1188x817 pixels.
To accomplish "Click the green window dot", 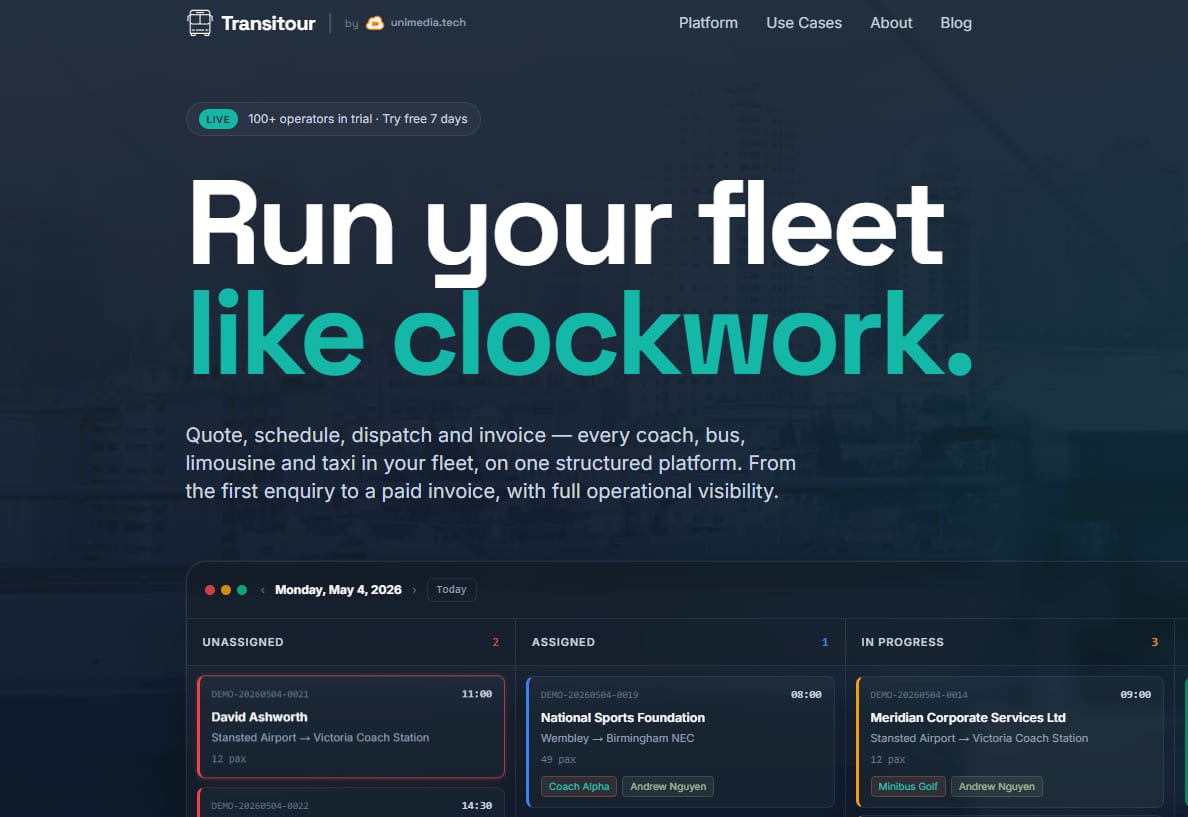I will 242,590.
